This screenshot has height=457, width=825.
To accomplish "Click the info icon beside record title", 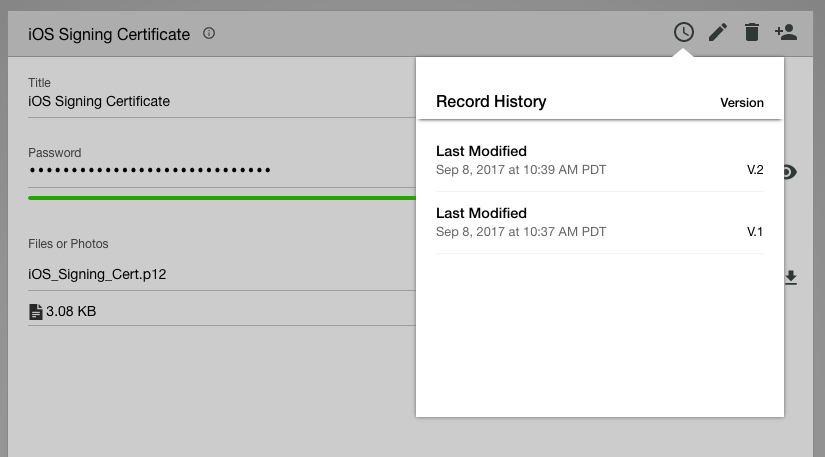I will 209,34.
